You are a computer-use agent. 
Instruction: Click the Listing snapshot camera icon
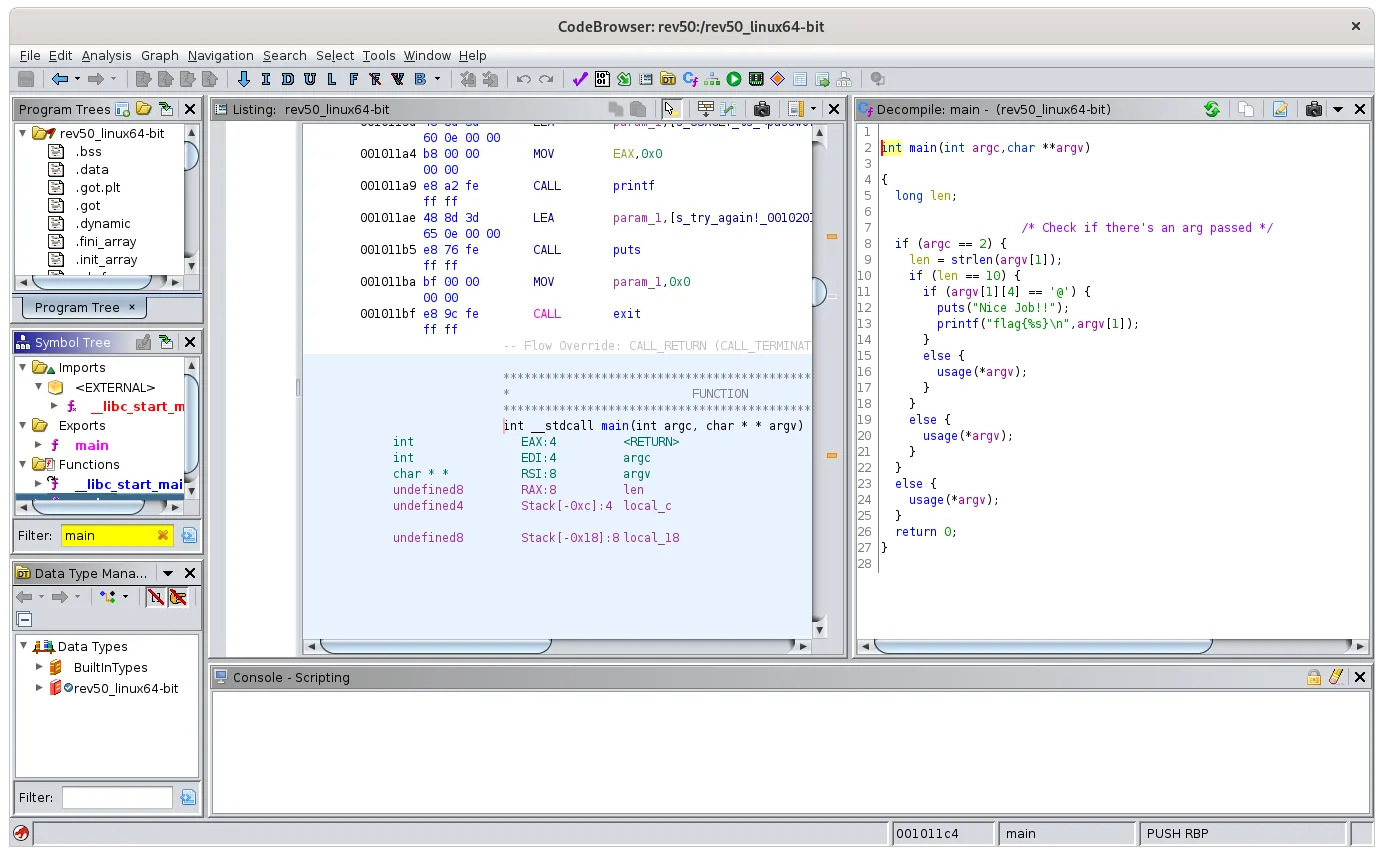[x=762, y=109]
